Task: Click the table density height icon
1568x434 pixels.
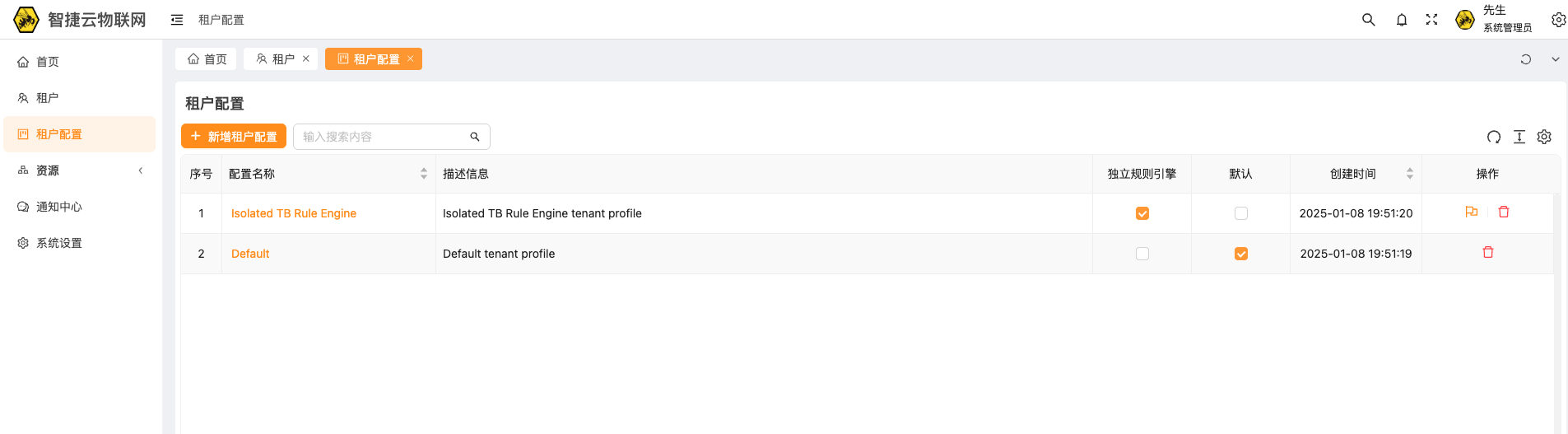Action: (1519, 137)
